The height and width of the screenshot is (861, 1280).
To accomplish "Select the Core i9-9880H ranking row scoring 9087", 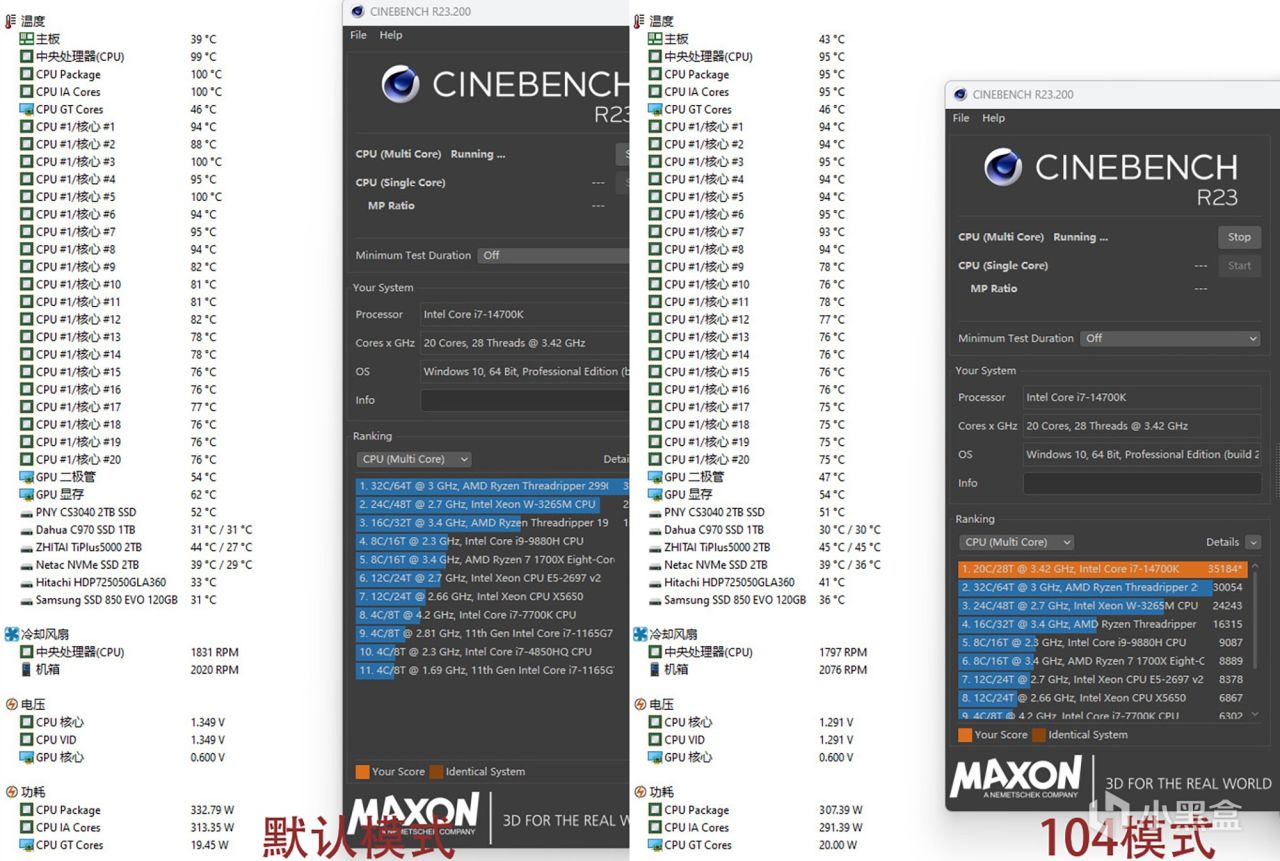I will pos(1102,643).
